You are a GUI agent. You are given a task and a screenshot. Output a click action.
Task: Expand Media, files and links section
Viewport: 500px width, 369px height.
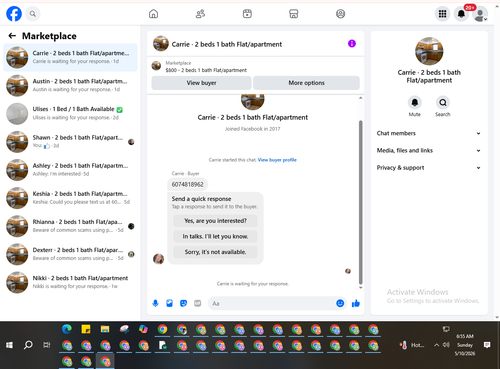click(429, 150)
